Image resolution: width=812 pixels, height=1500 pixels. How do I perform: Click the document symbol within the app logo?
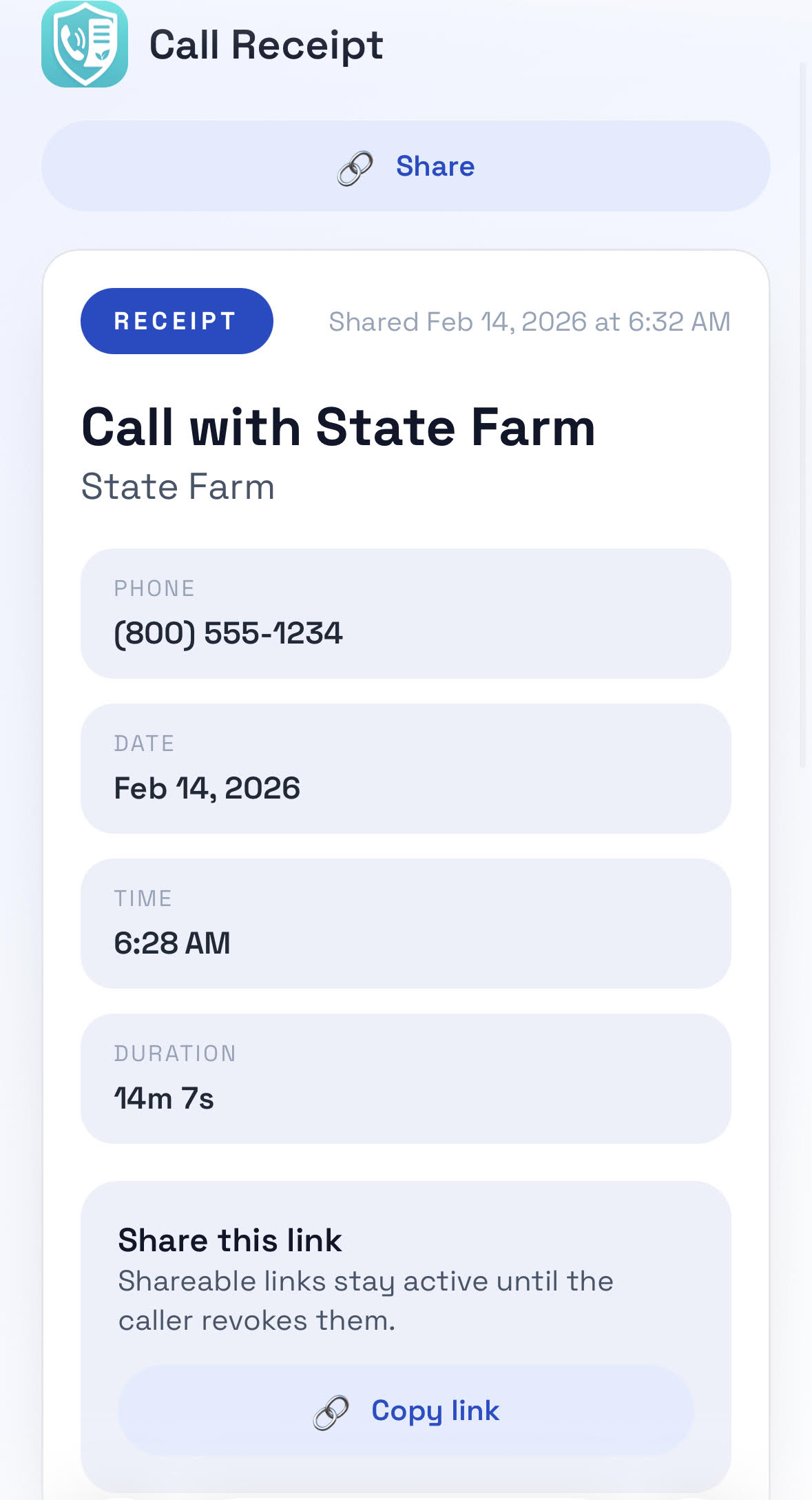(102, 34)
